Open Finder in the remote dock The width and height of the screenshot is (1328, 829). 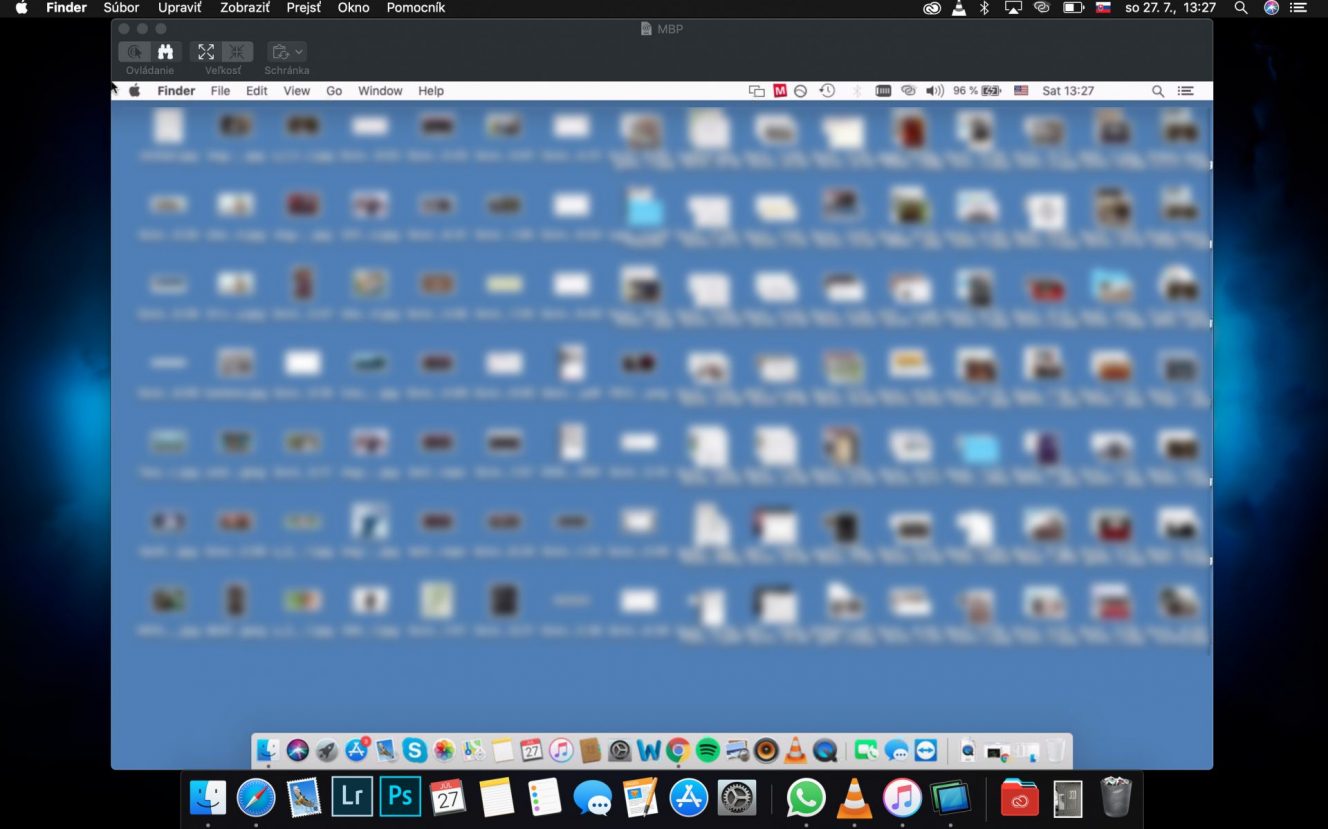pos(268,750)
